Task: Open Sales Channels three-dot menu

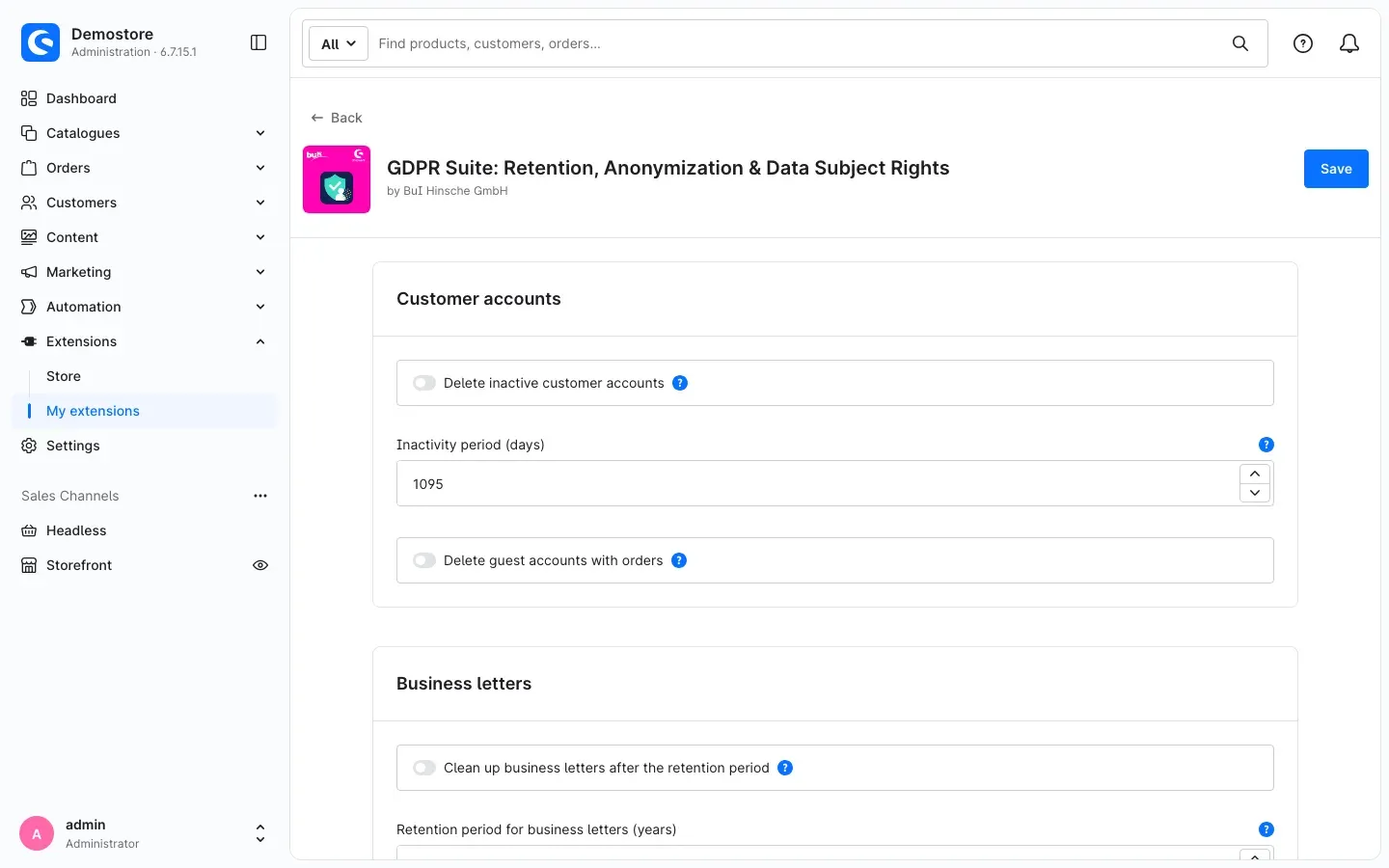Action: point(260,496)
